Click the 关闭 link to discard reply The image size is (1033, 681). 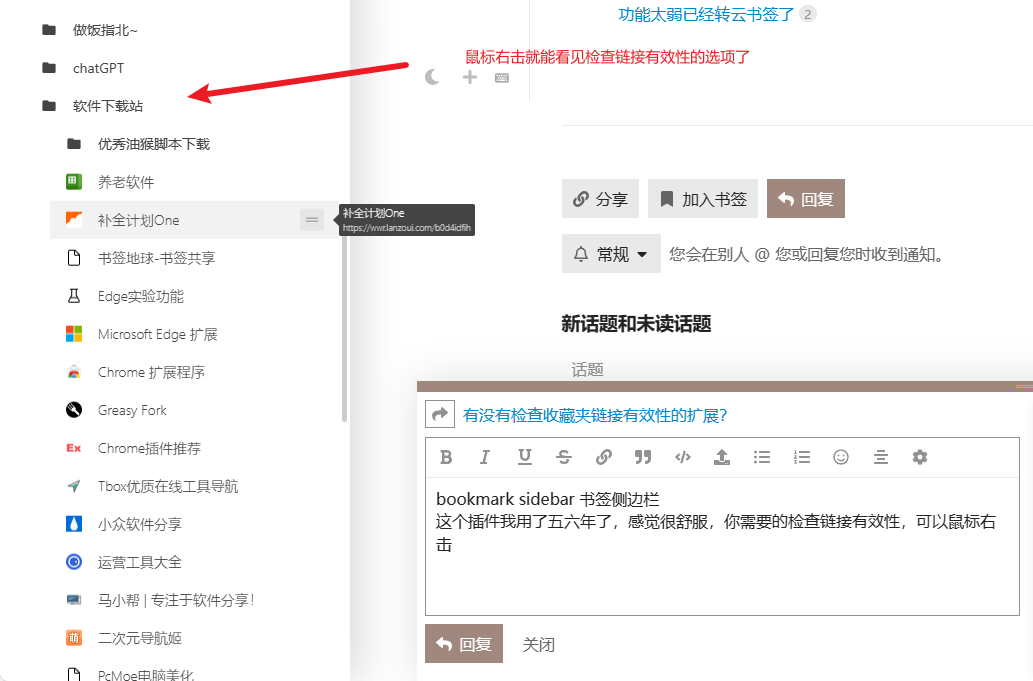click(x=539, y=644)
